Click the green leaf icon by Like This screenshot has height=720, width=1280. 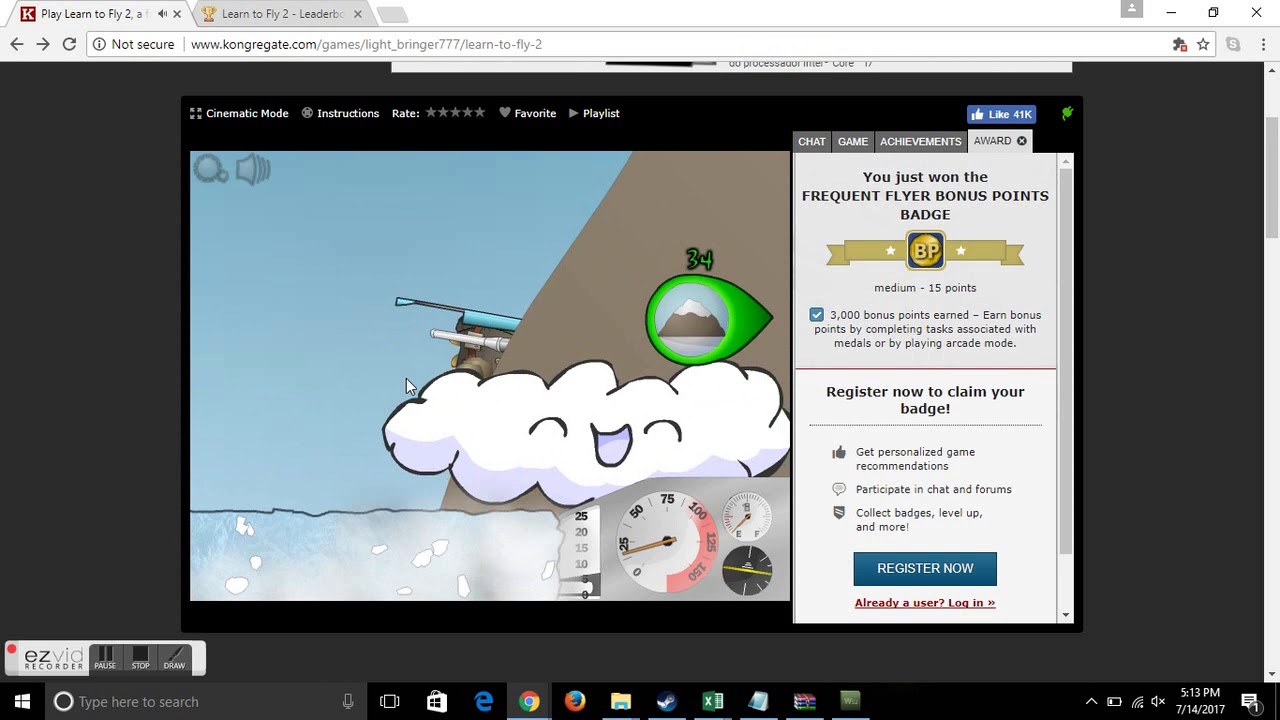tap(1067, 114)
